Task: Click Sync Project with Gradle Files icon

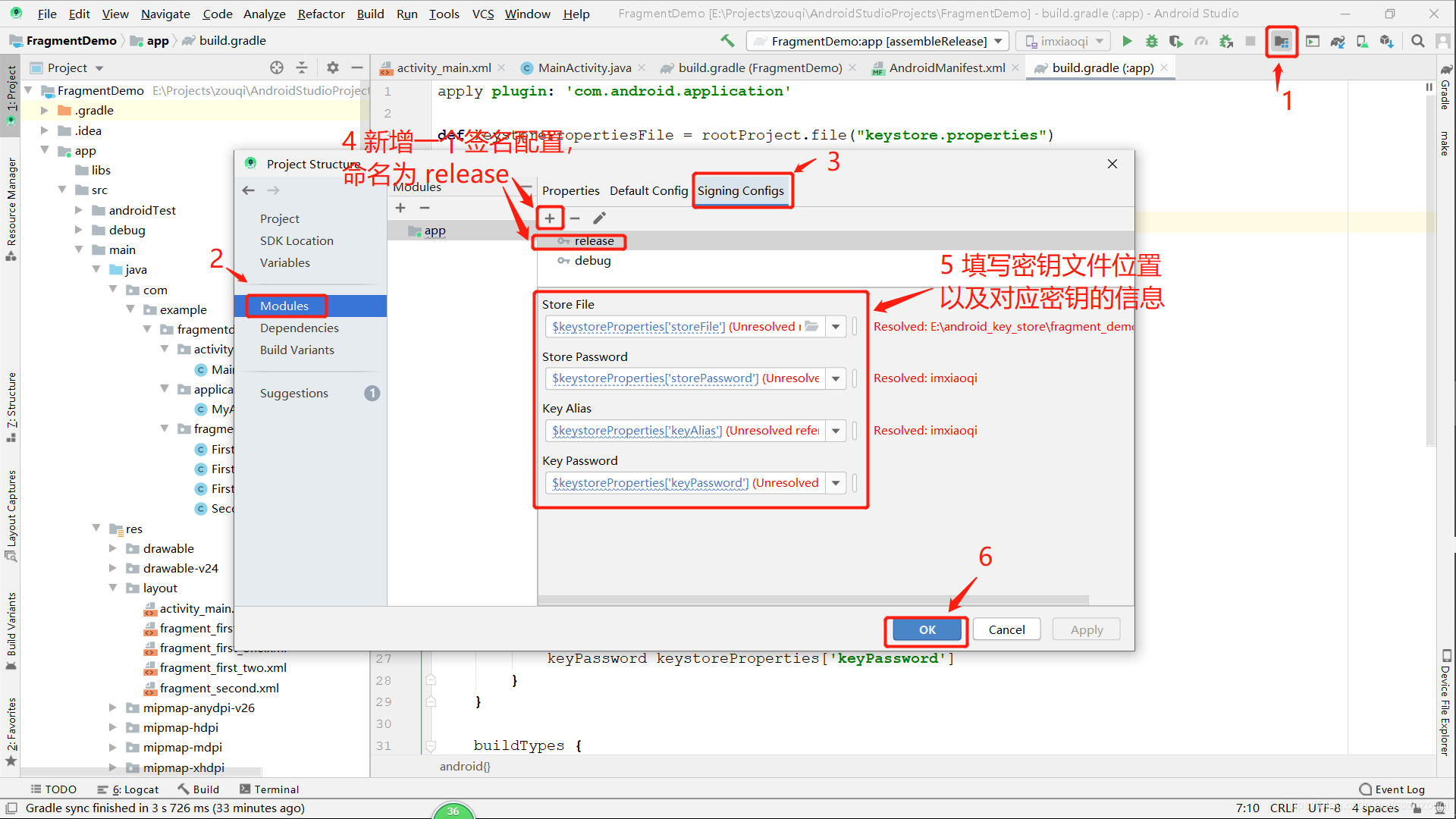Action: click(x=1338, y=42)
